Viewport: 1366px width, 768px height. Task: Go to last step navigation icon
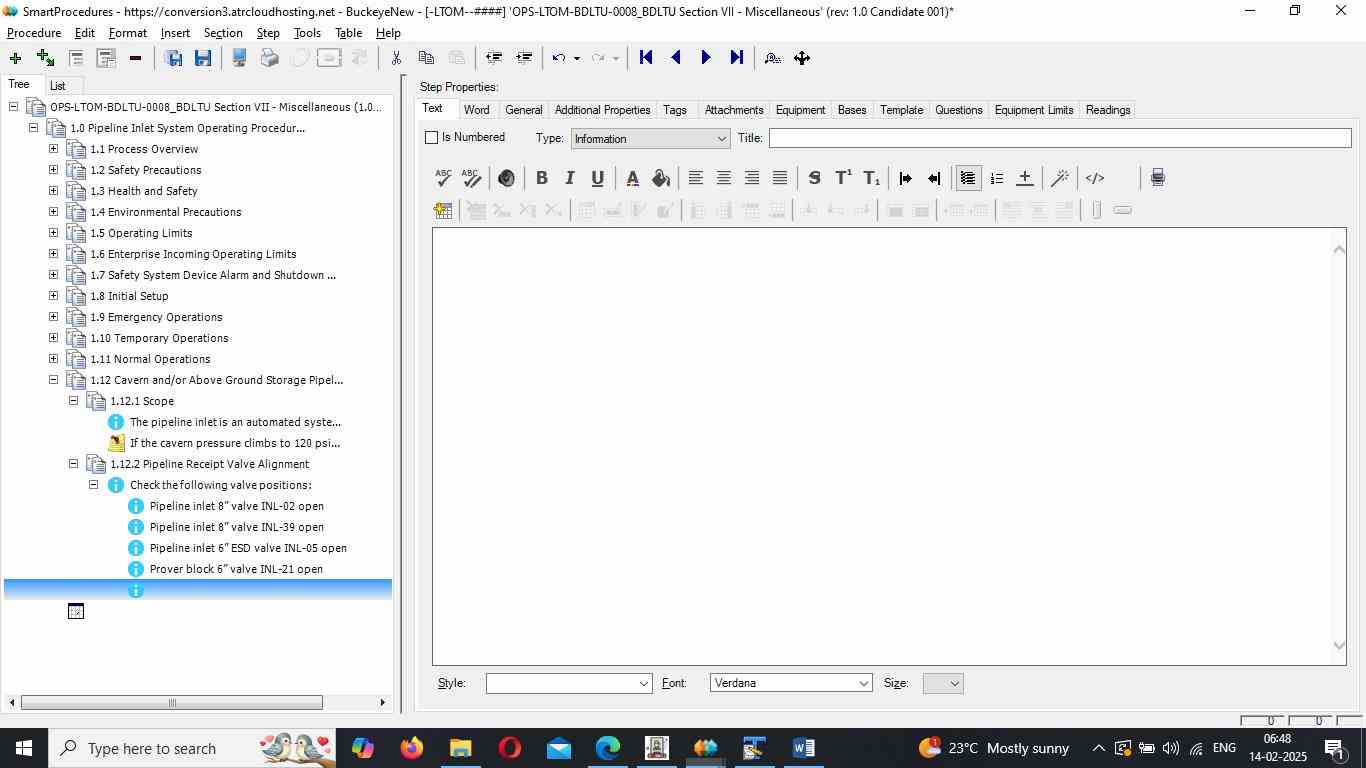[737, 58]
